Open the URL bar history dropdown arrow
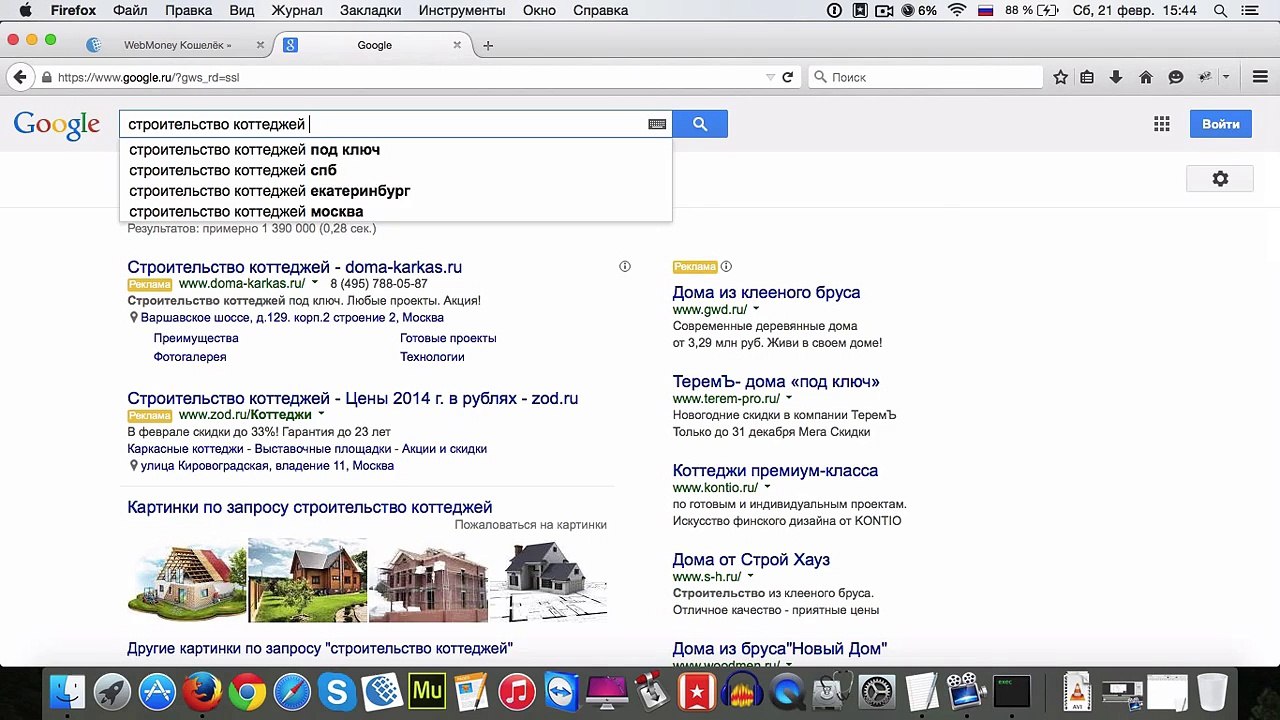The width and height of the screenshot is (1280, 720). coord(770,77)
